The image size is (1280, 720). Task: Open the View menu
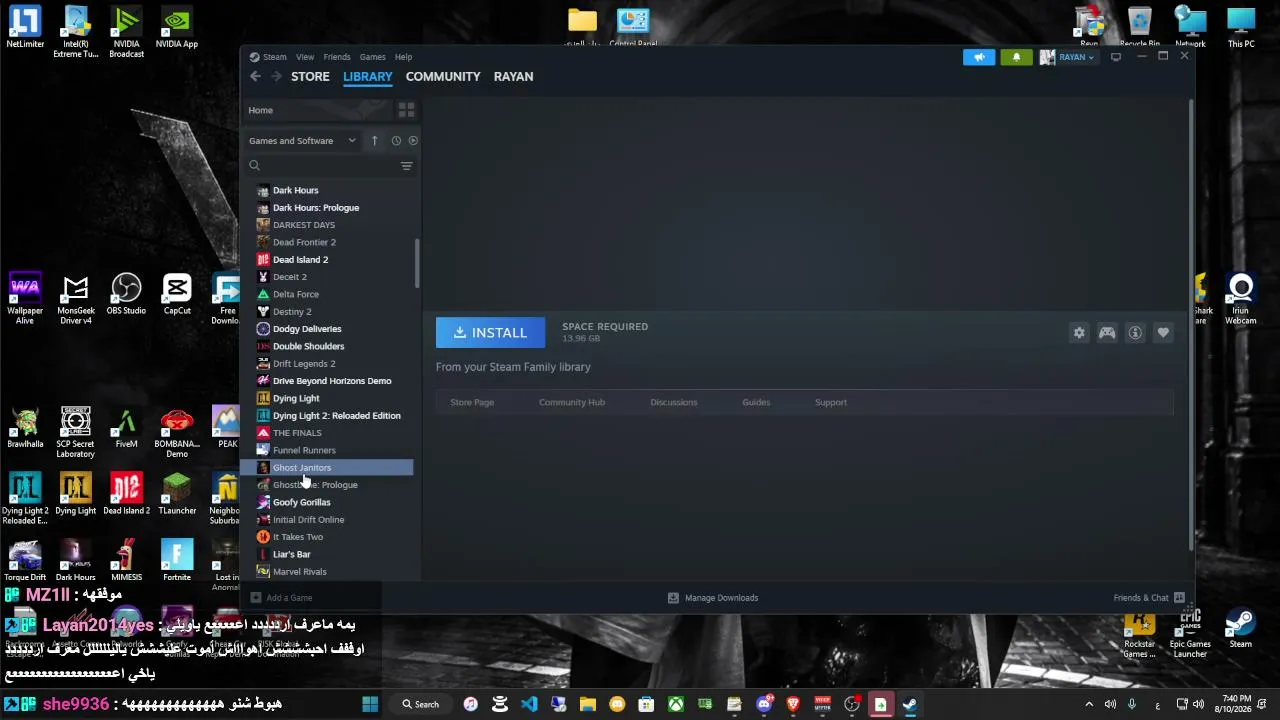305,57
